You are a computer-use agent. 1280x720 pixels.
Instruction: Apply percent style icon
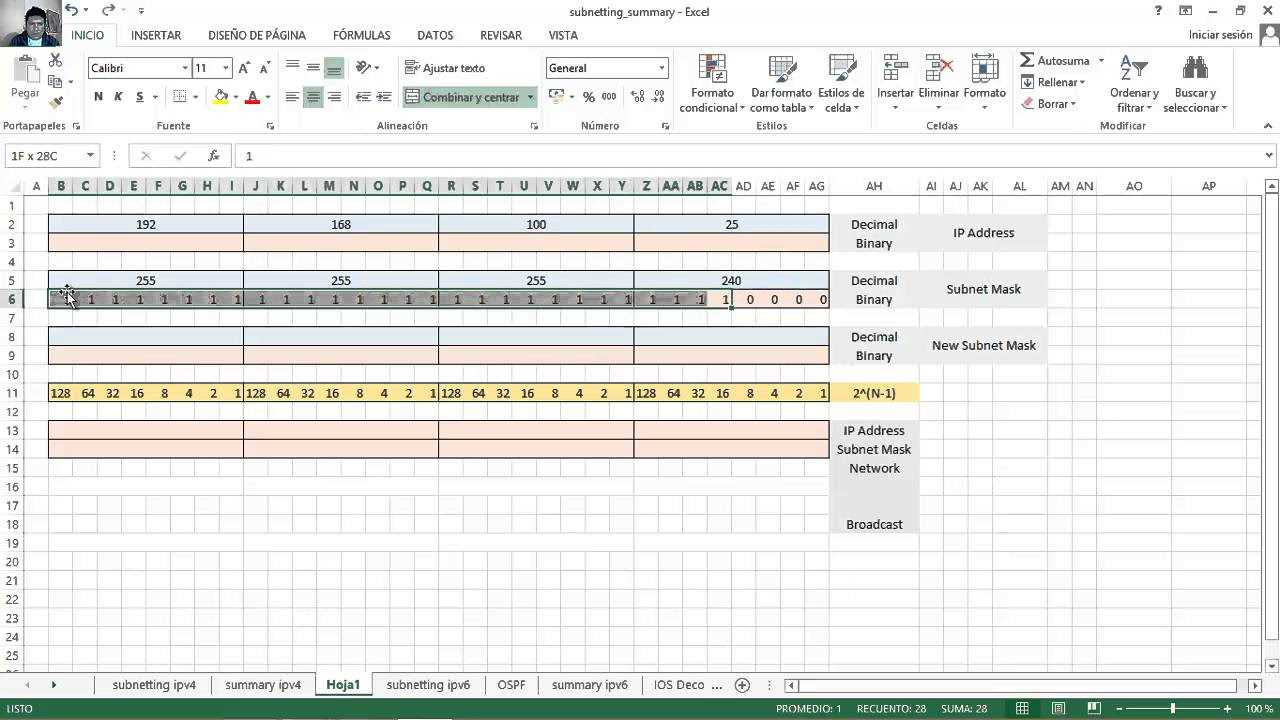(x=589, y=97)
